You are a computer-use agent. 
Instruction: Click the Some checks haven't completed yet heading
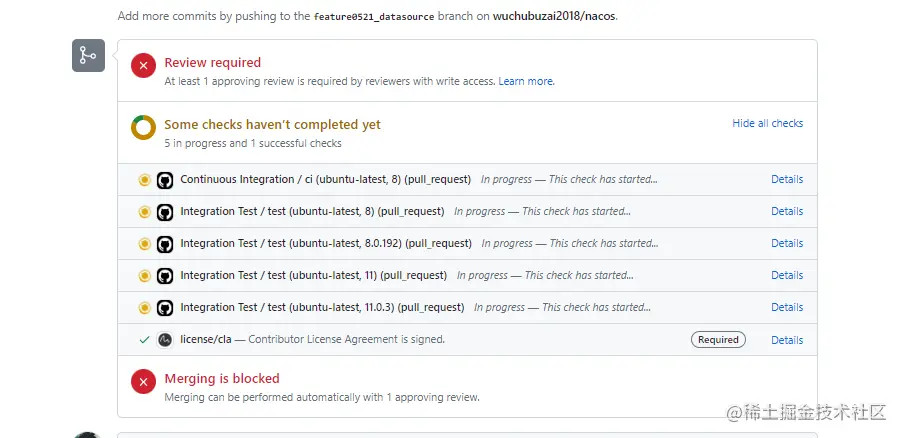coord(272,124)
